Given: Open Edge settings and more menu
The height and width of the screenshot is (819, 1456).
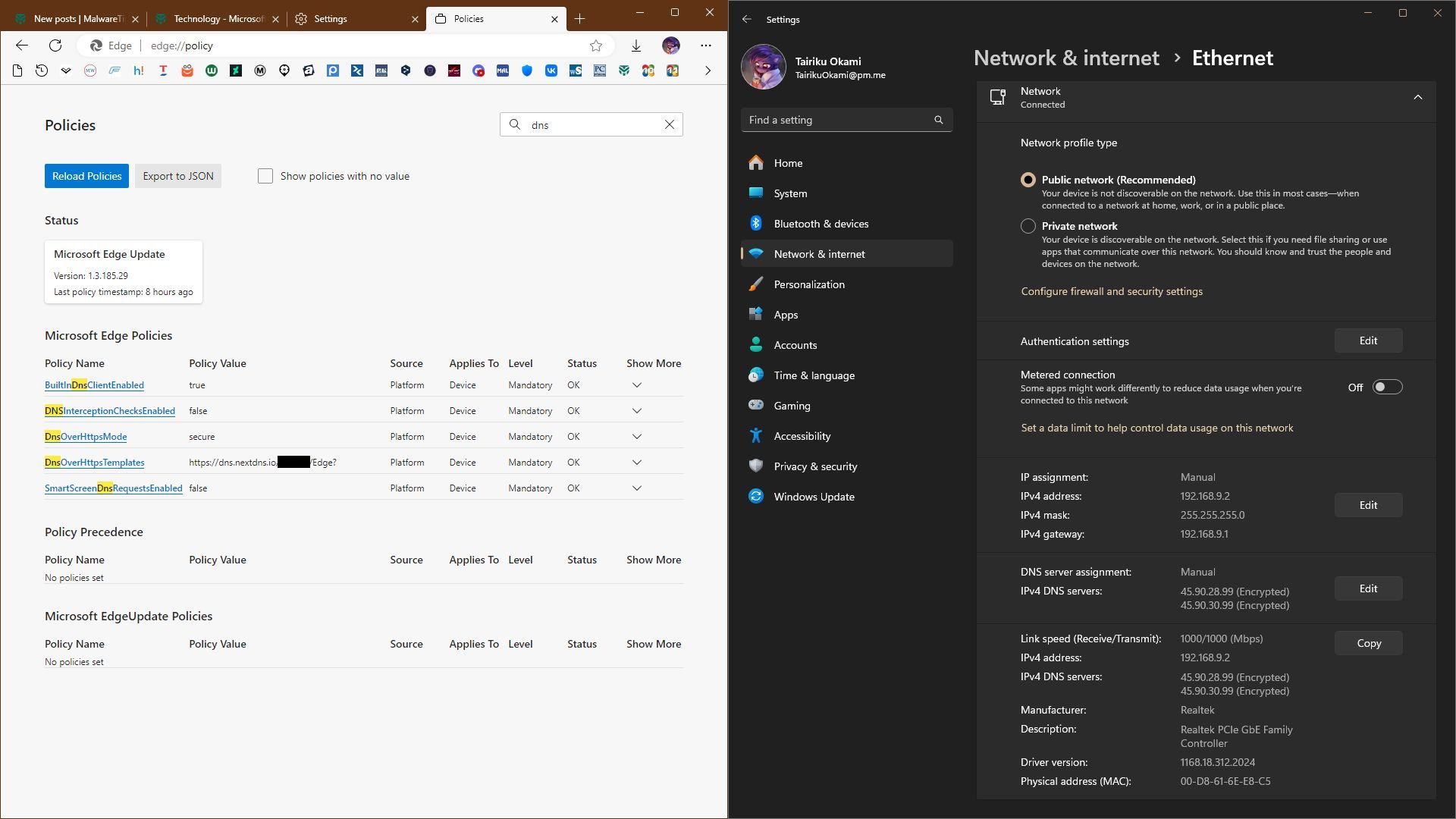Looking at the screenshot, I should pos(706,45).
